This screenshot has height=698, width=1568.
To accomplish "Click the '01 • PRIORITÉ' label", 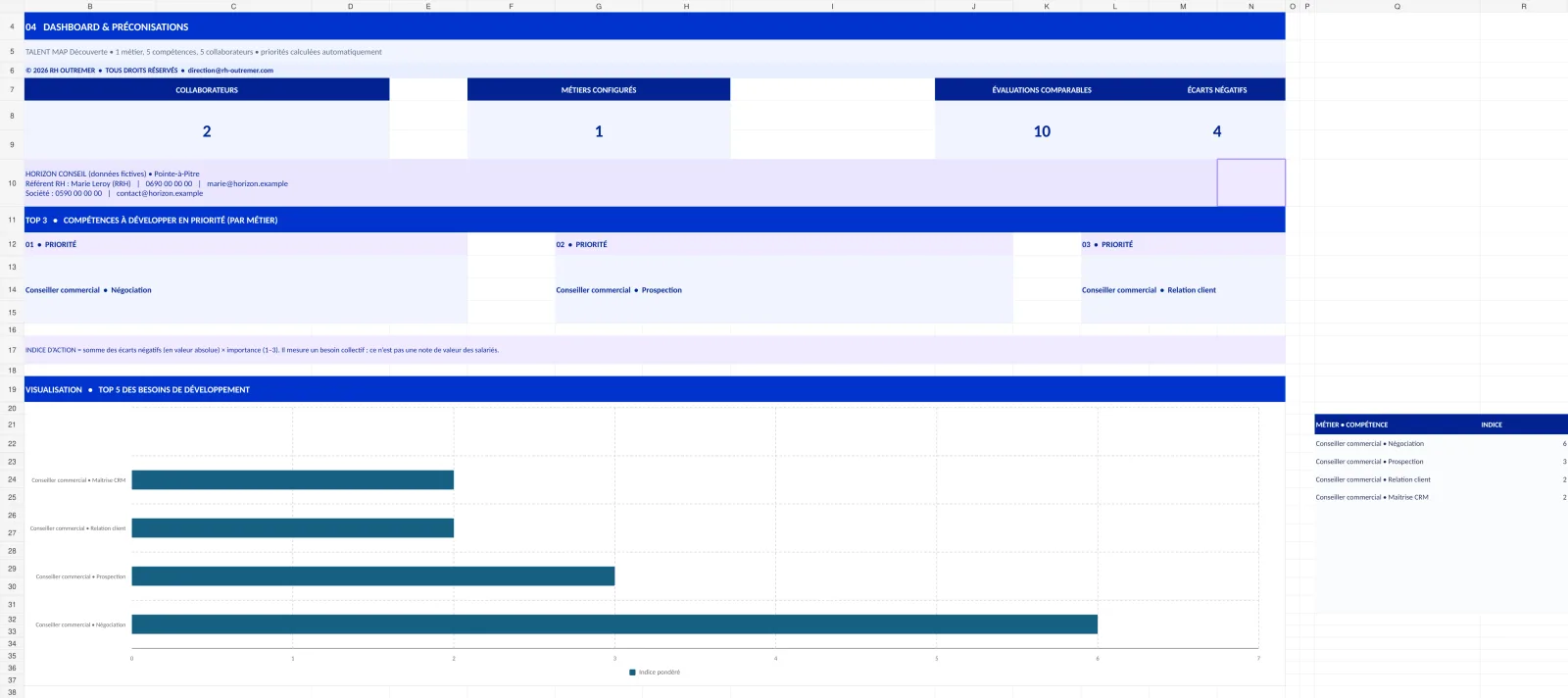I will [x=51, y=244].
